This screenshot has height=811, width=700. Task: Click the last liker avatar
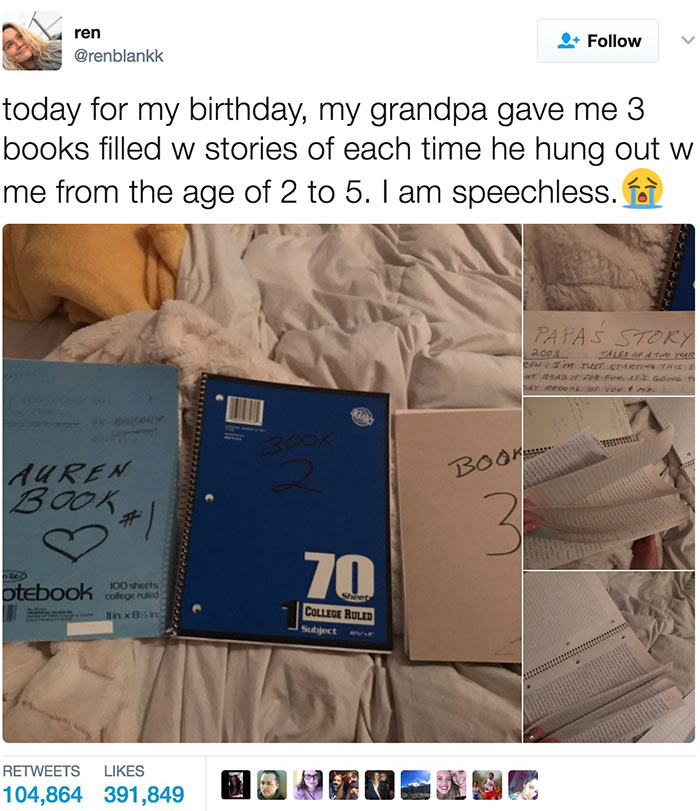[523, 785]
